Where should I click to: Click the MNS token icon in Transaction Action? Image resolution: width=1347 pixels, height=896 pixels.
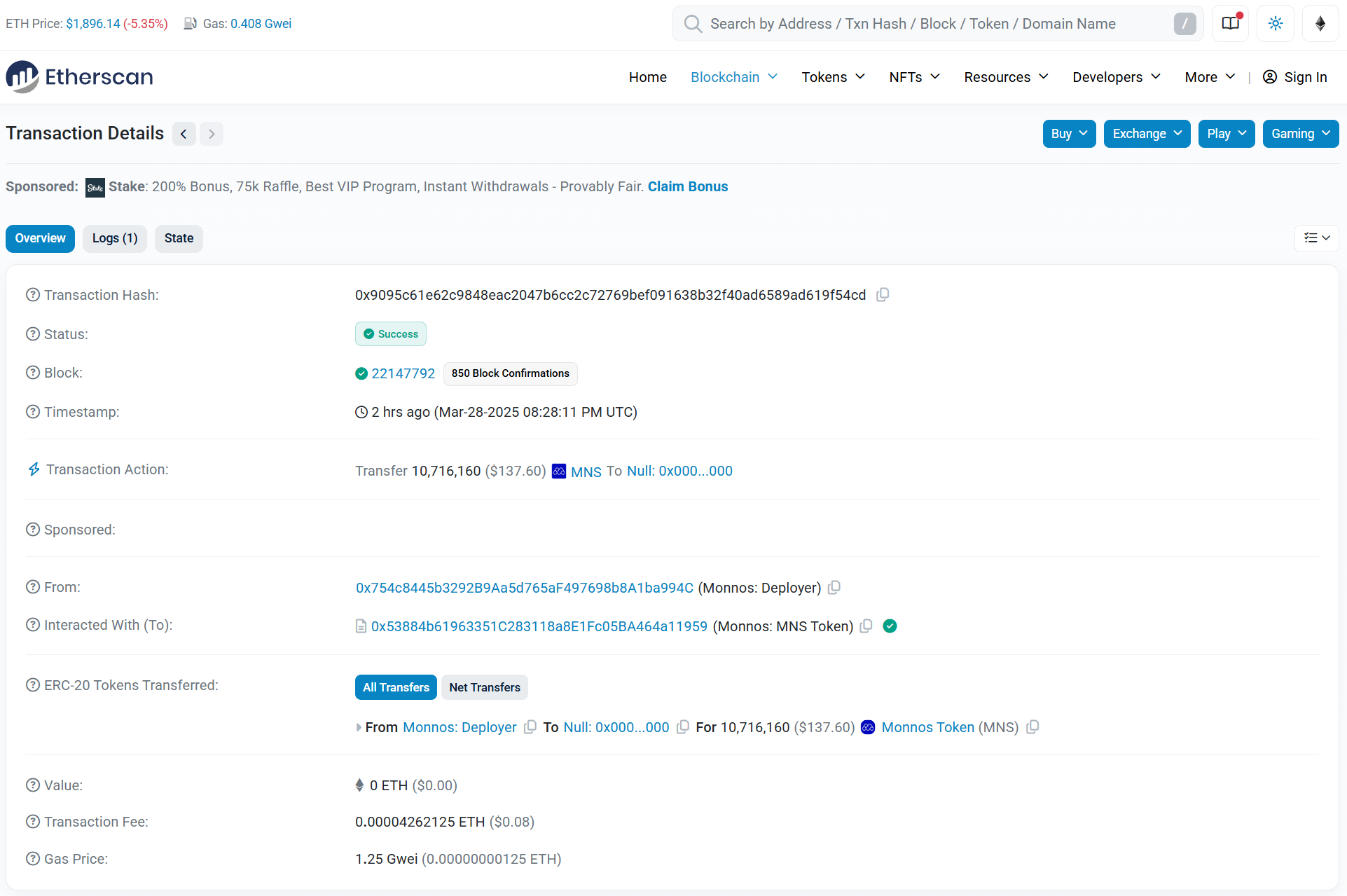[x=559, y=471]
